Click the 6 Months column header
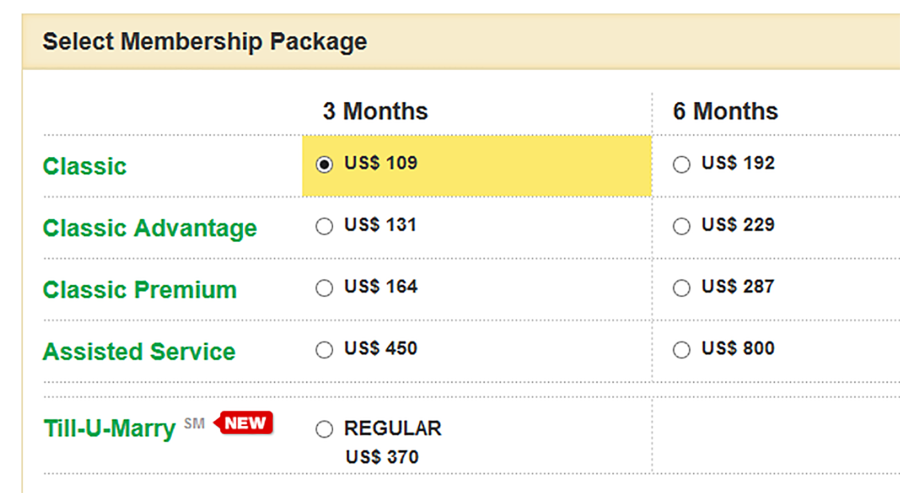Image resolution: width=900 pixels, height=493 pixels. point(725,111)
